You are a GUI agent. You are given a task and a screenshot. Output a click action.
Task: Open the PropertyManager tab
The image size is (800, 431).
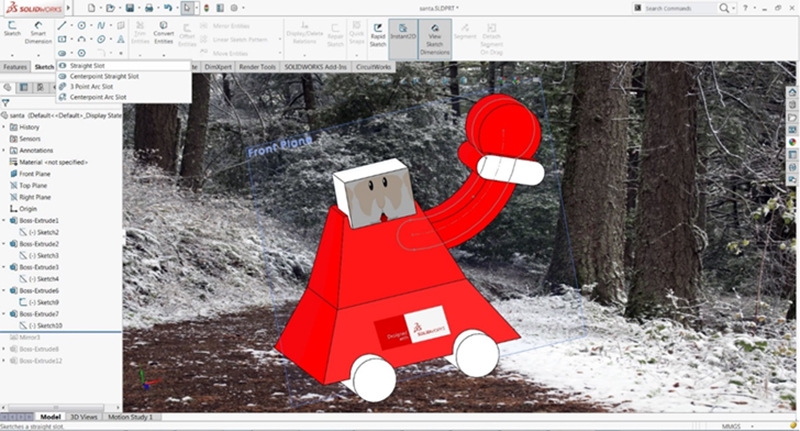[23, 88]
